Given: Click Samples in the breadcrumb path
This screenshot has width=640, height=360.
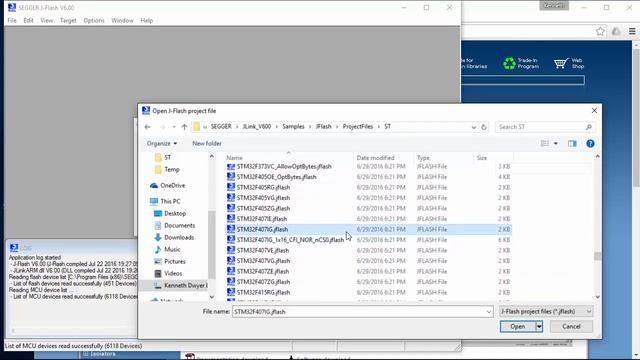Looking at the screenshot, I should click(x=293, y=127).
